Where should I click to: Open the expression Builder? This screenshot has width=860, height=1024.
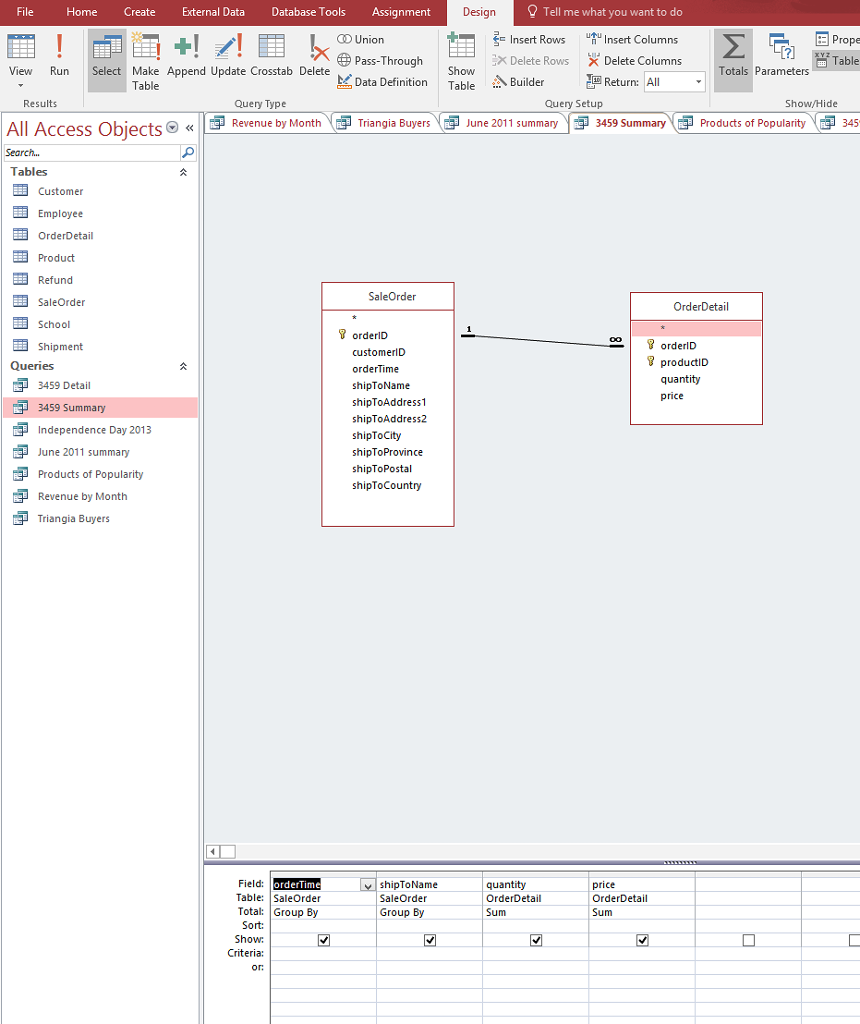coord(518,82)
